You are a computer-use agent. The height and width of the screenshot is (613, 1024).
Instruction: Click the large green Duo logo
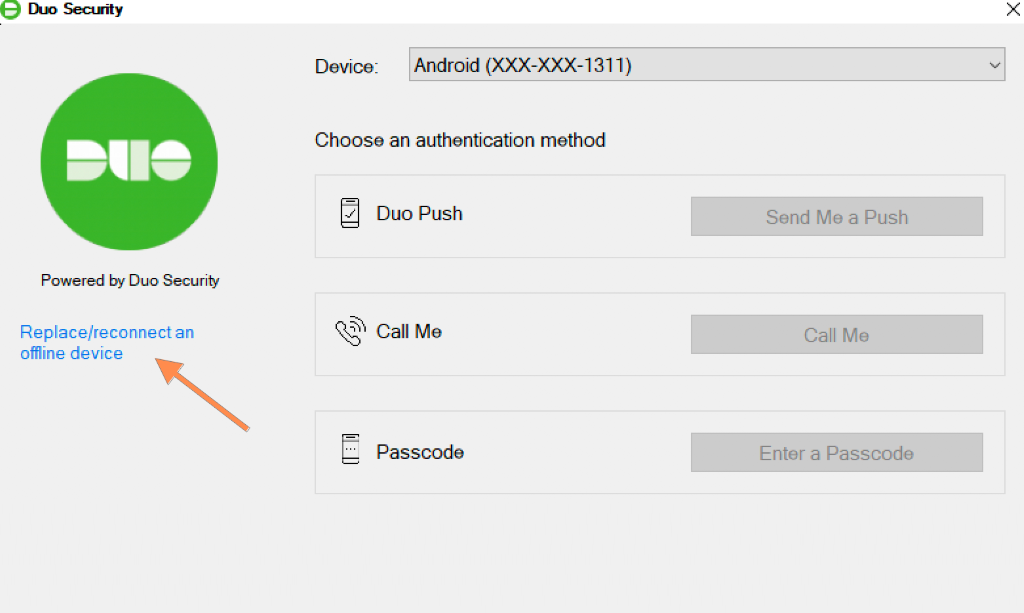(x=129, y=161)
